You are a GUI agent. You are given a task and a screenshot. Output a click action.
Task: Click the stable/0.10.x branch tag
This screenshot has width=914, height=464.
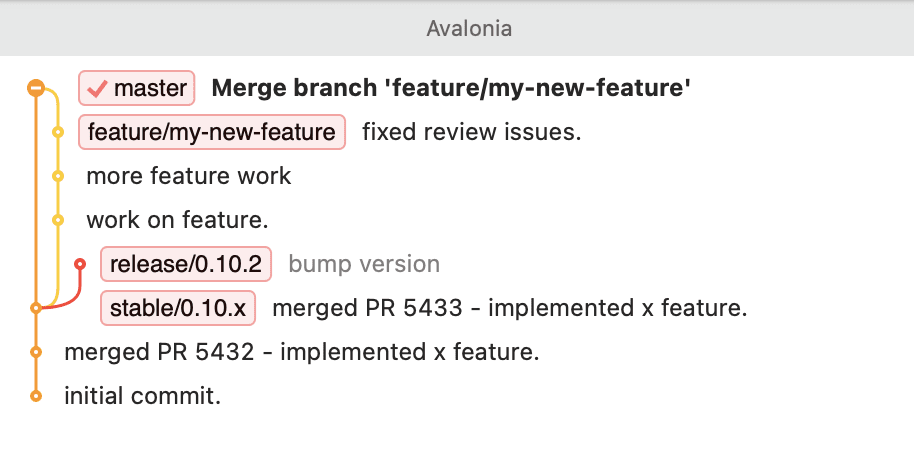coord(178,309)
